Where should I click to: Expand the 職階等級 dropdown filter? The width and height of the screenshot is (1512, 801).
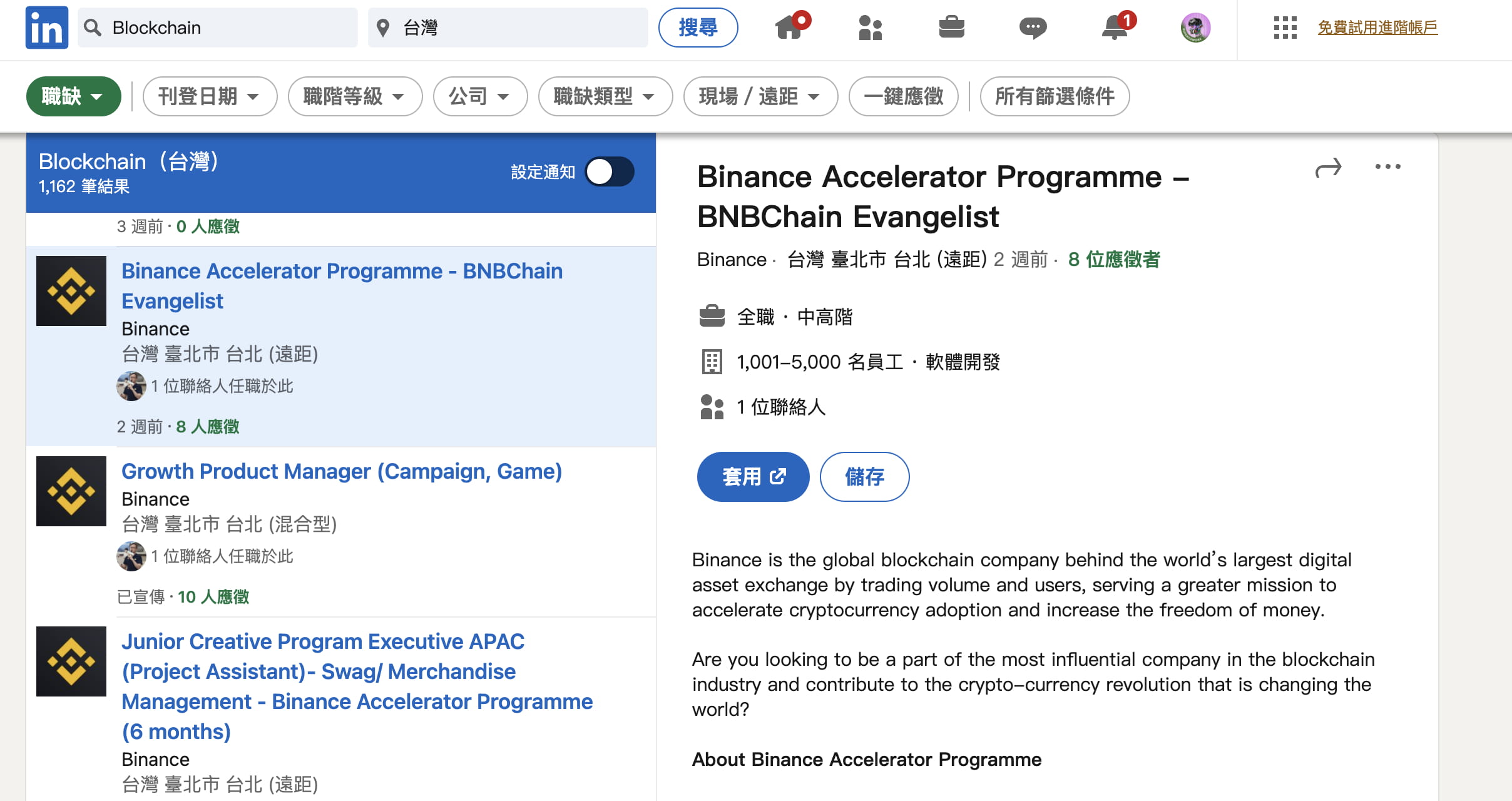pos(354,96)
